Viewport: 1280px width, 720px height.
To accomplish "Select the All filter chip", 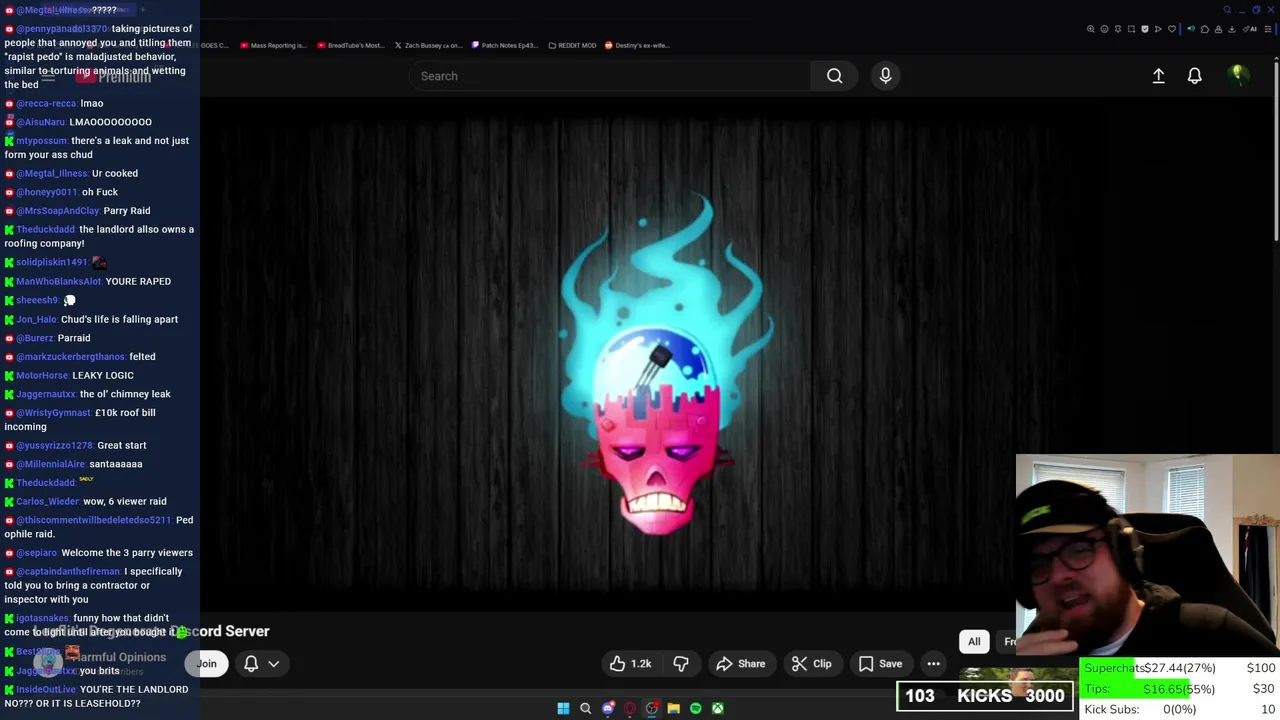I will (974, 642).
